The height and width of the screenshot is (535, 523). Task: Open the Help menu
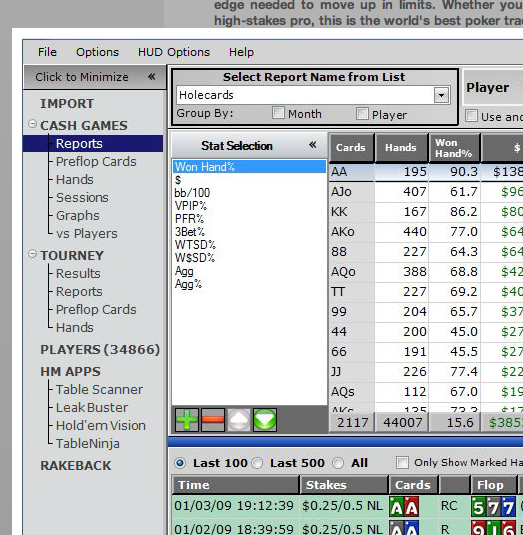[241, 52]
